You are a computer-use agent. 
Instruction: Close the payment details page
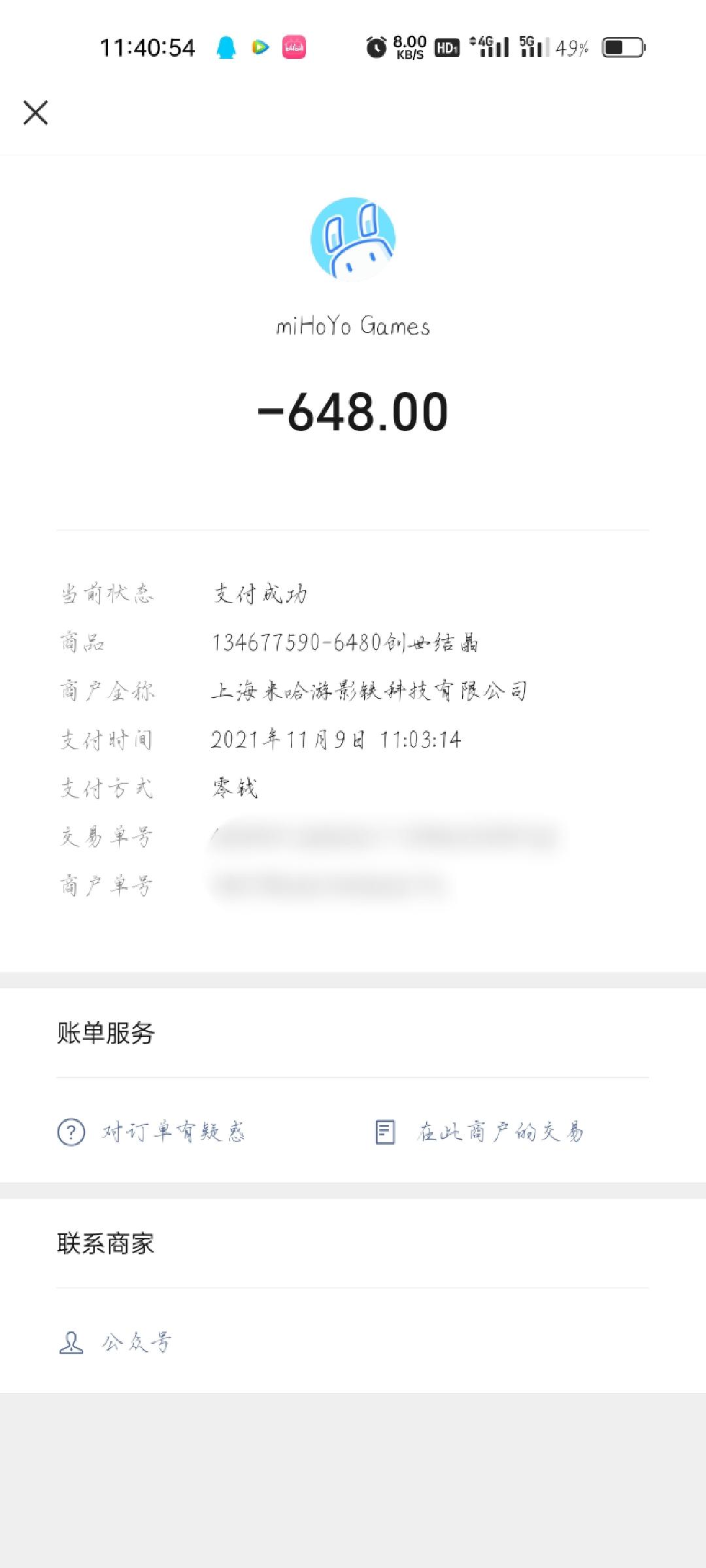[36, 112]
